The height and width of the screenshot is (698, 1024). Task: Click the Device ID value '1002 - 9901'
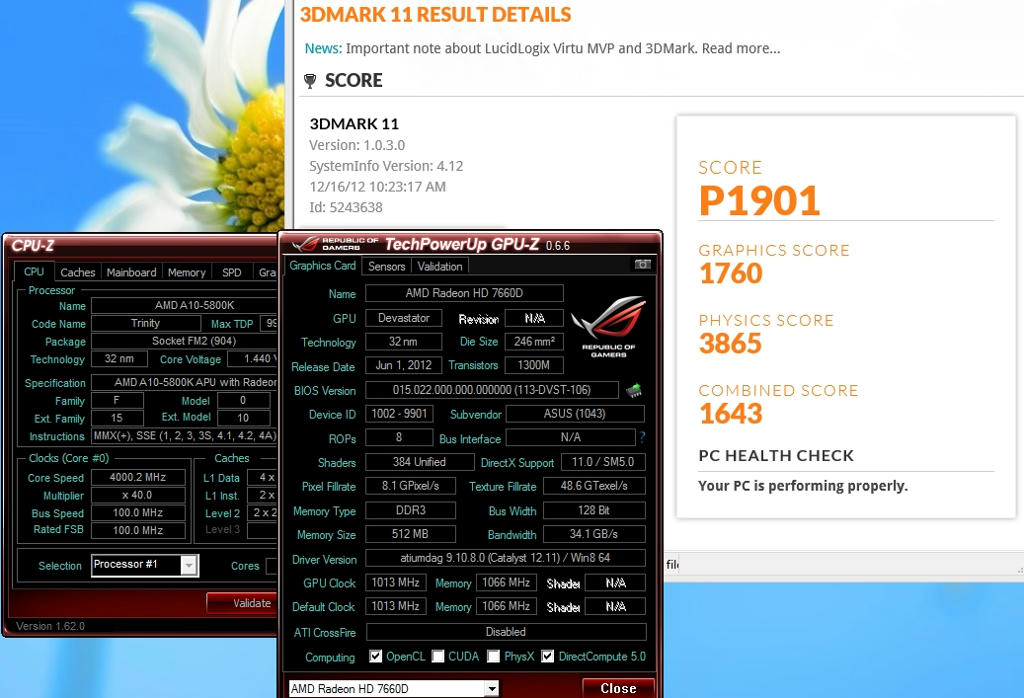point(399,414)
